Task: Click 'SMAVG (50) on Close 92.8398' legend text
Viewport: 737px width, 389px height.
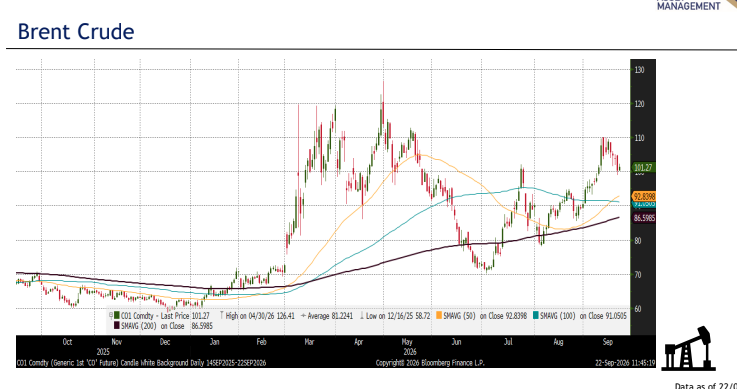Action: pyautogui.click(x=487, y=316)
